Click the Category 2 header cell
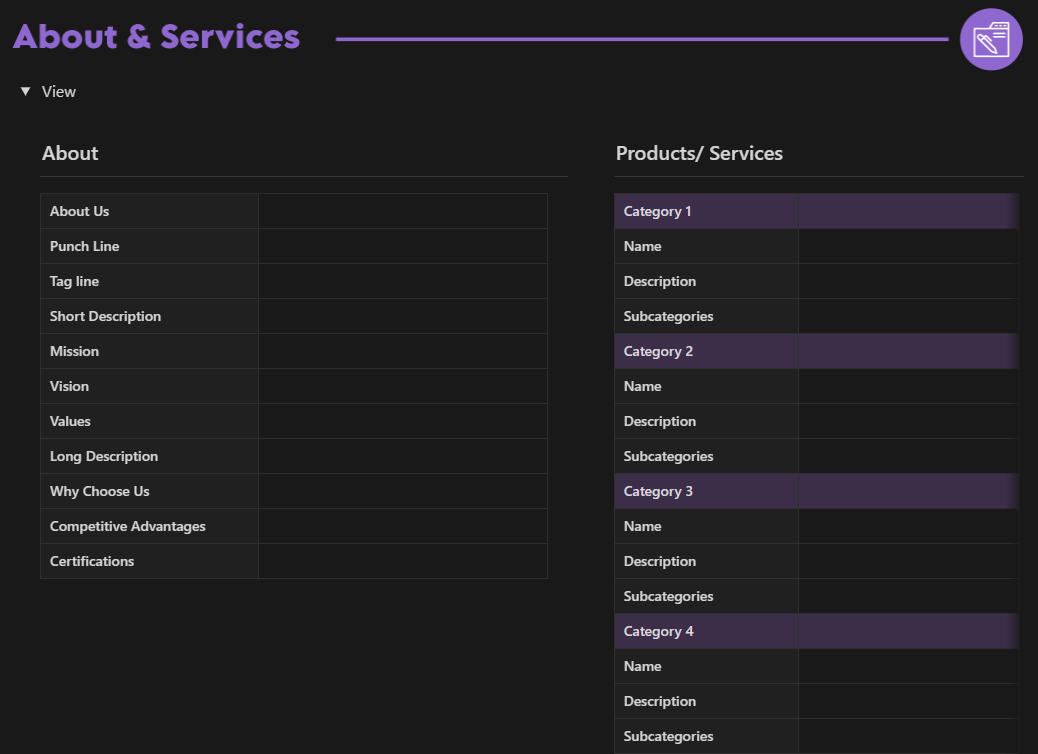Image resolution: width=1038 pixels, height=754 pixels. (706, 351)
